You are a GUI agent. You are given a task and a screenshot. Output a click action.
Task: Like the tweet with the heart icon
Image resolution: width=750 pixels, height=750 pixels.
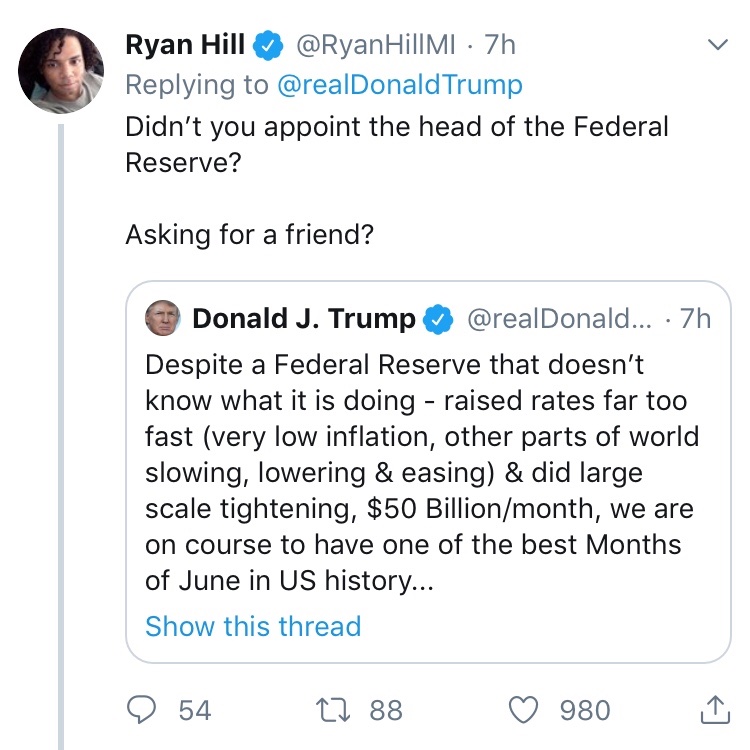pyautogui.click(x=525, y=710)
